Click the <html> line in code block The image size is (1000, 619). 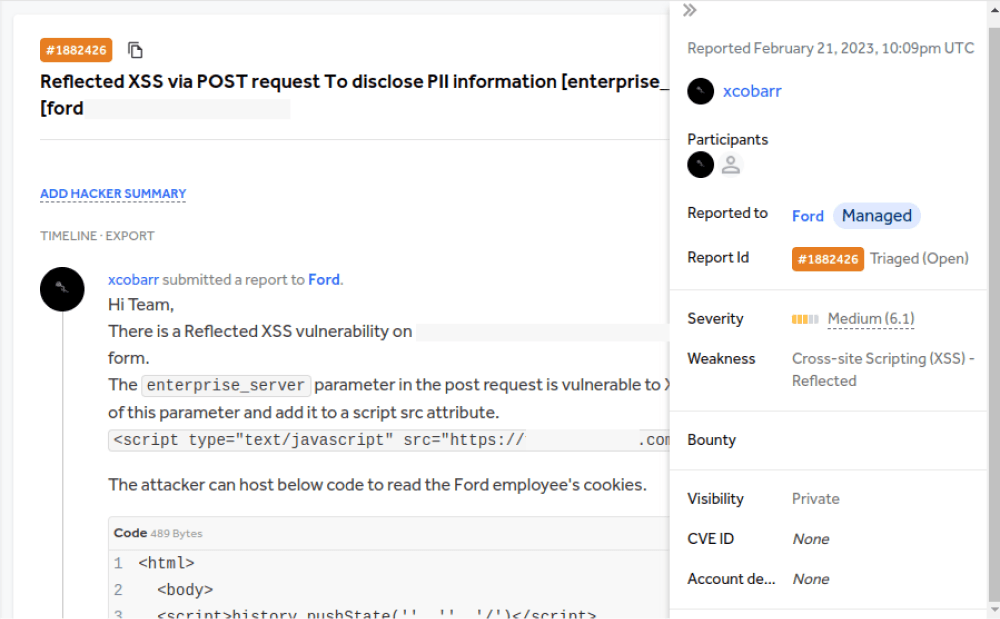tap(166, 564)
